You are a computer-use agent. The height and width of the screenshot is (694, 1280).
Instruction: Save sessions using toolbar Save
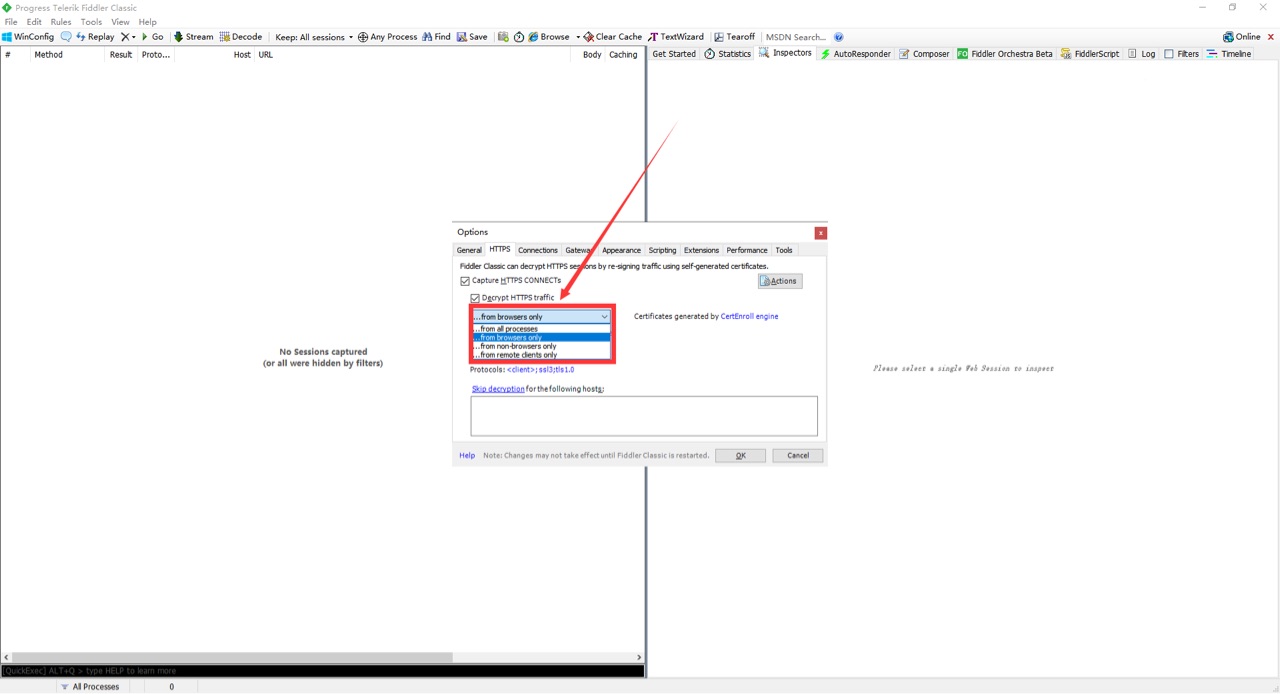tap(472, 37)
